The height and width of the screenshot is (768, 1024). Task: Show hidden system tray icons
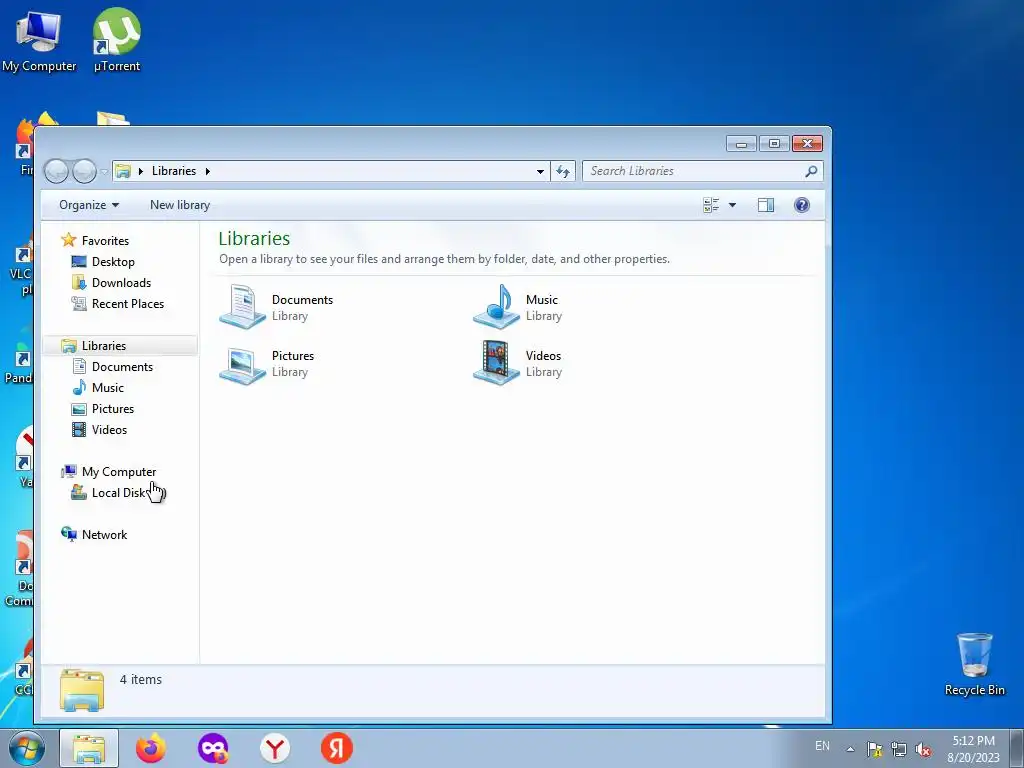[x=850, y=749]
